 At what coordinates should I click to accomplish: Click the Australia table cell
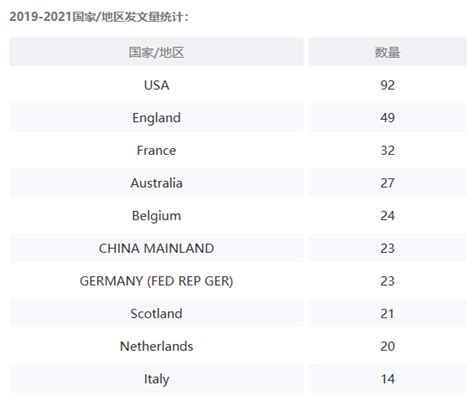pyautogui.click(x=156, y=183)
